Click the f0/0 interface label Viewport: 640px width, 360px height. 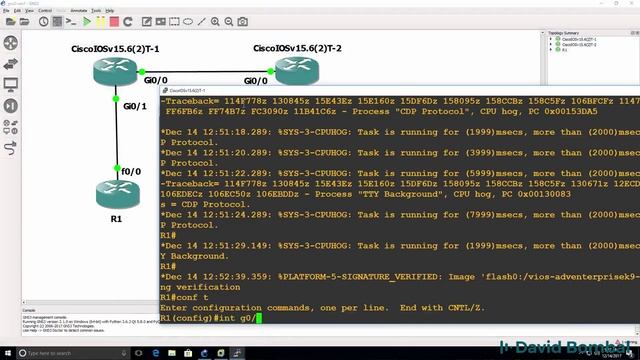(131, 171)
